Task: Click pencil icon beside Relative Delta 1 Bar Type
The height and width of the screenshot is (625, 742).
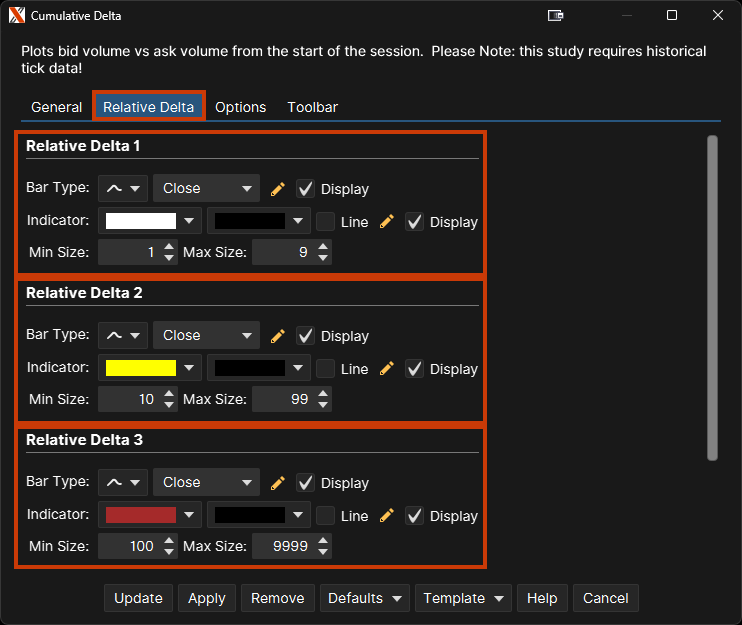Action: point(278,189)
